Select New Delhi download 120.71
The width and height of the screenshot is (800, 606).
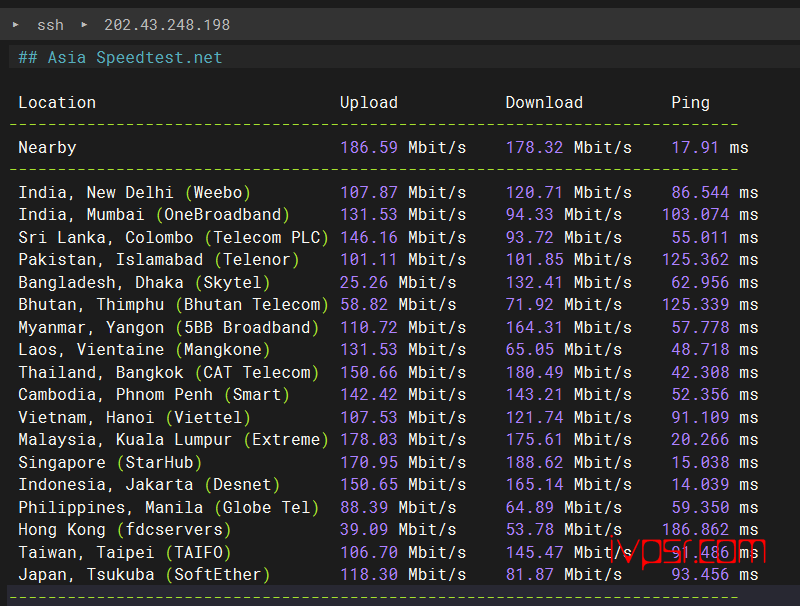(x=534, y=192)
